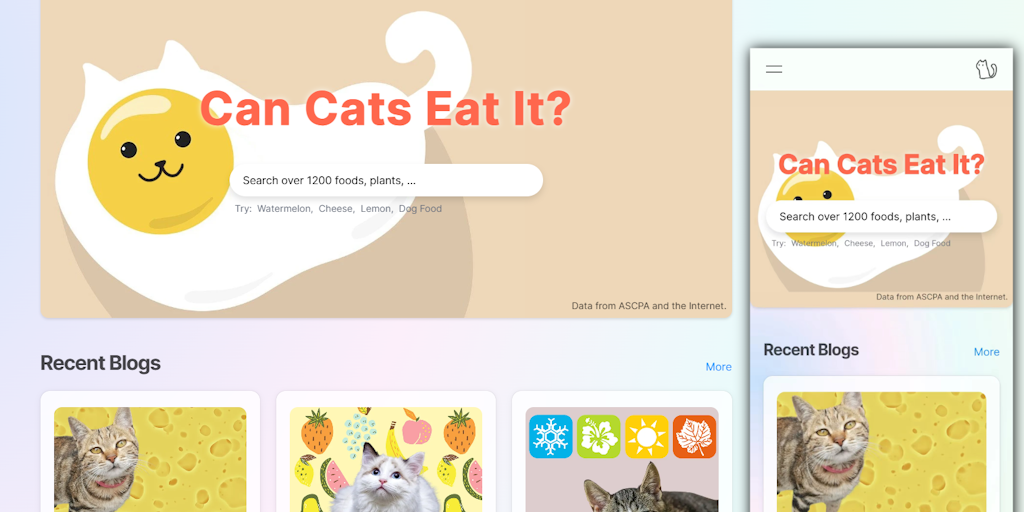Try the Watermelon suggestion on desktop
The image size is (1024, 512).
(285, 209)
